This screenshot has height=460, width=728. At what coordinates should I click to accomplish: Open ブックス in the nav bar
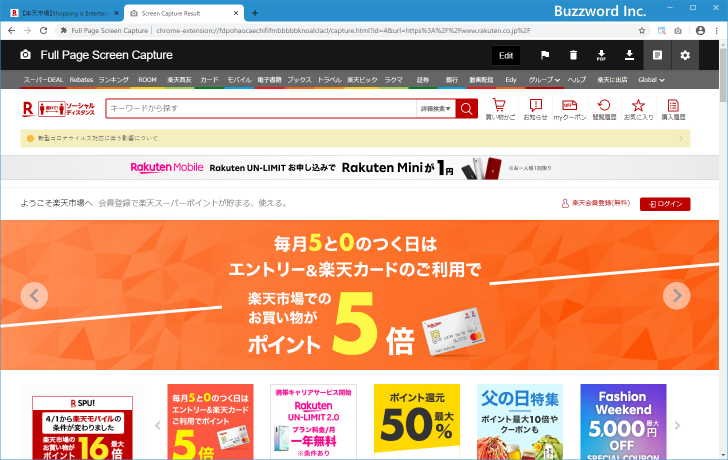coord(299,80)
